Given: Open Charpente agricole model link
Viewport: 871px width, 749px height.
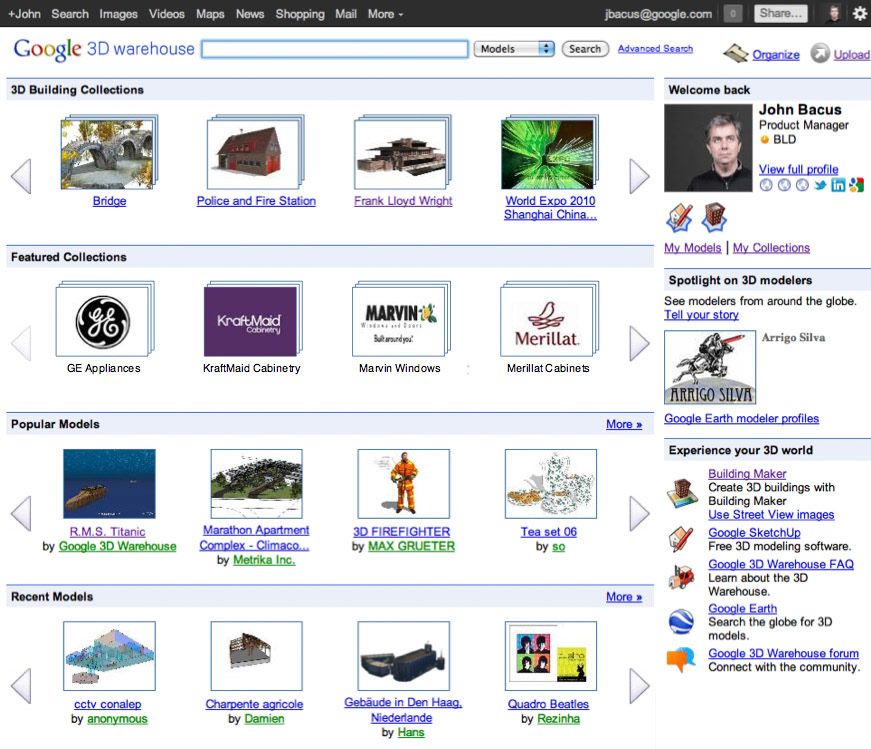Looking at the screenshot, I should click(x=254, y=705).
